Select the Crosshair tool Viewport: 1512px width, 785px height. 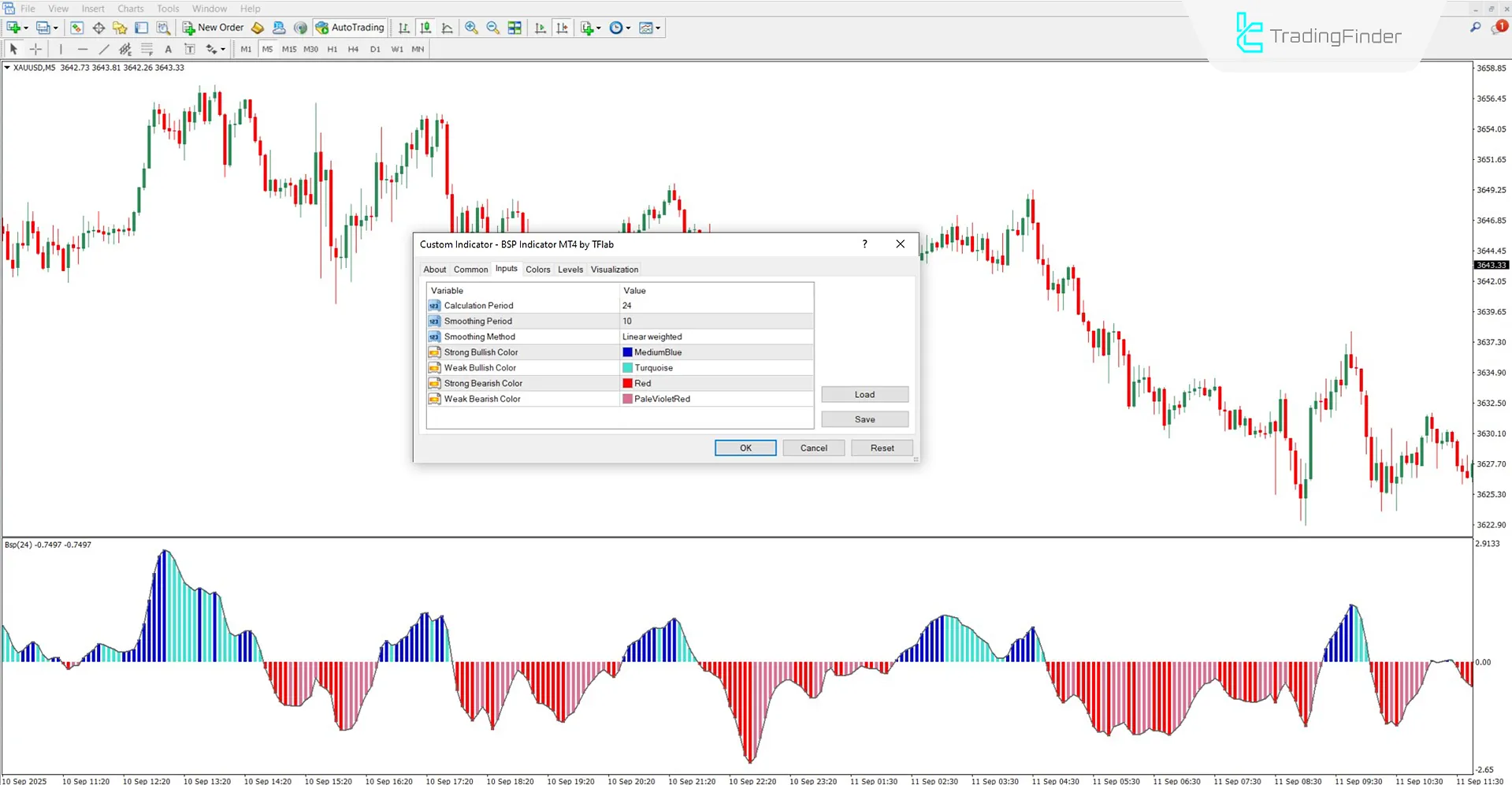pyautogui.click(x=35, y=48)
